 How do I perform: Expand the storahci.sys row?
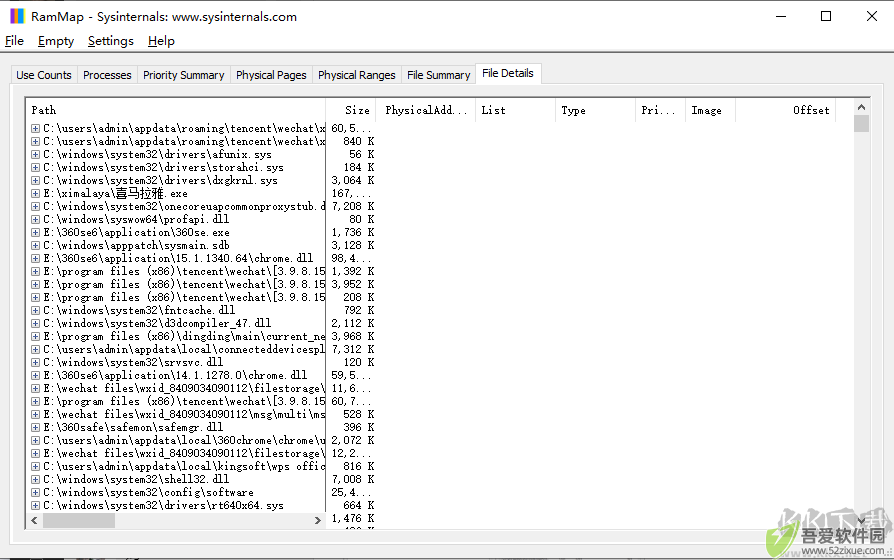[35, 168]
